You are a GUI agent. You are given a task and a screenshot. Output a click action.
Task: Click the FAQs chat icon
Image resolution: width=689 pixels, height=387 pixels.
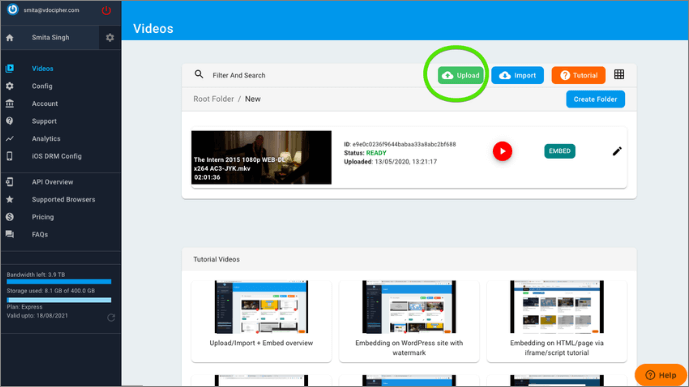[10, 235]
